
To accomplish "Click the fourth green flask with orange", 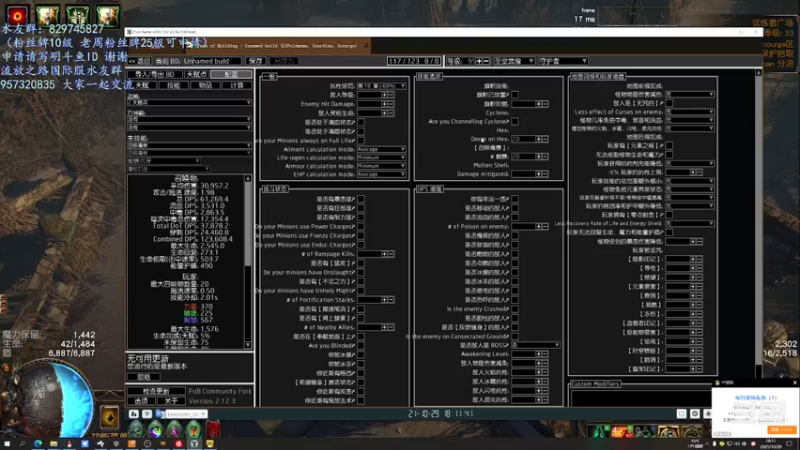I will point(194,430).
